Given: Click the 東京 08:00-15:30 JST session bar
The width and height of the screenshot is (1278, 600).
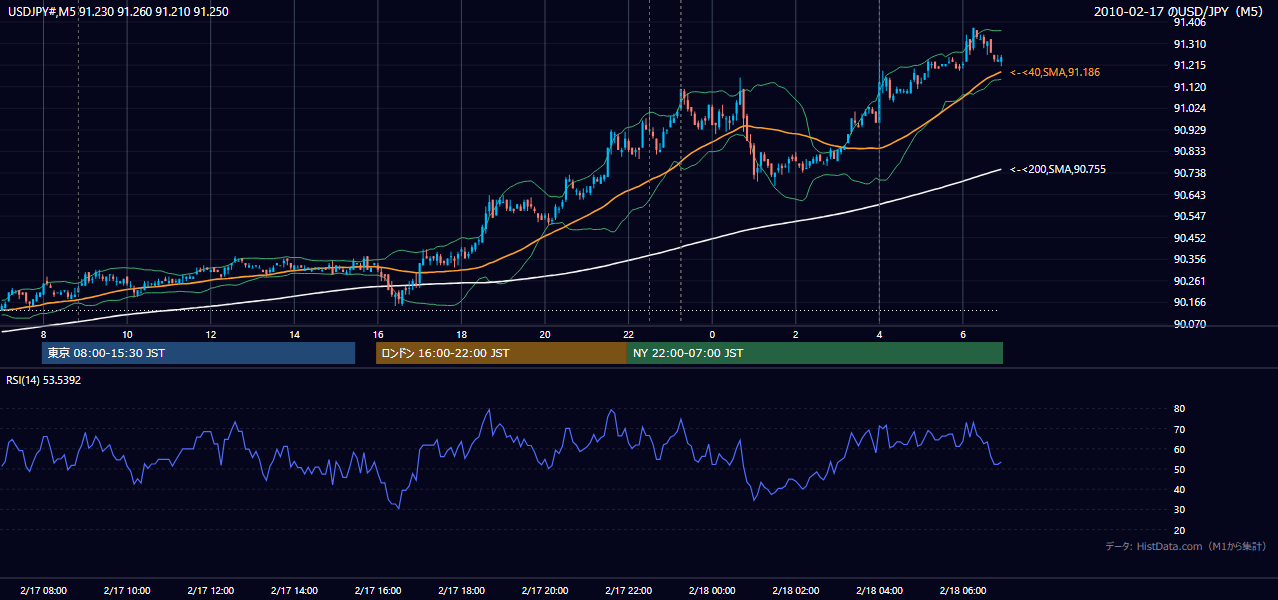Looking at the screenshot, I should (198, 353).
